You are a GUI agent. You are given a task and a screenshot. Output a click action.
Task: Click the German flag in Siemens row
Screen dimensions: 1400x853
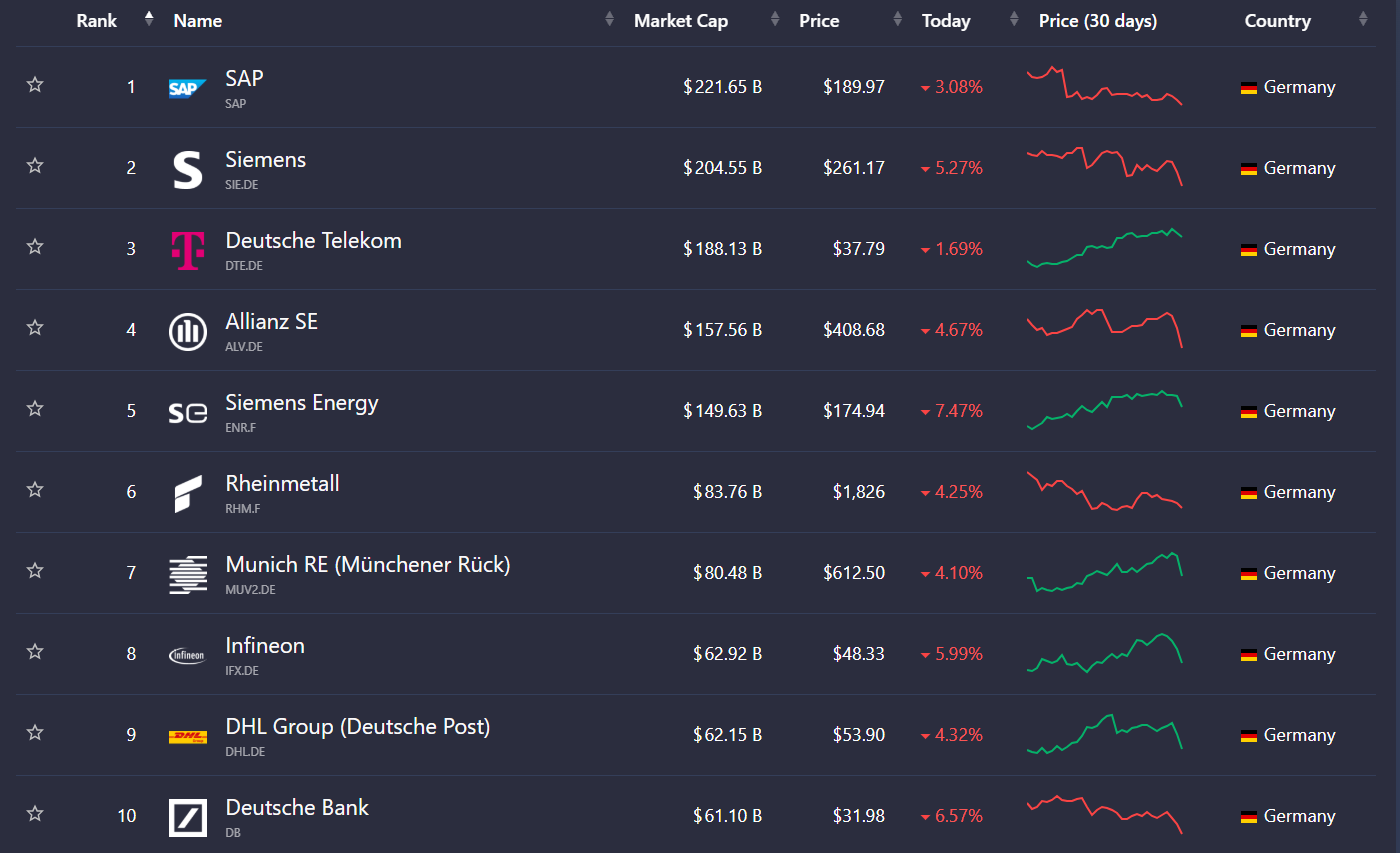tap(1249, 169)
